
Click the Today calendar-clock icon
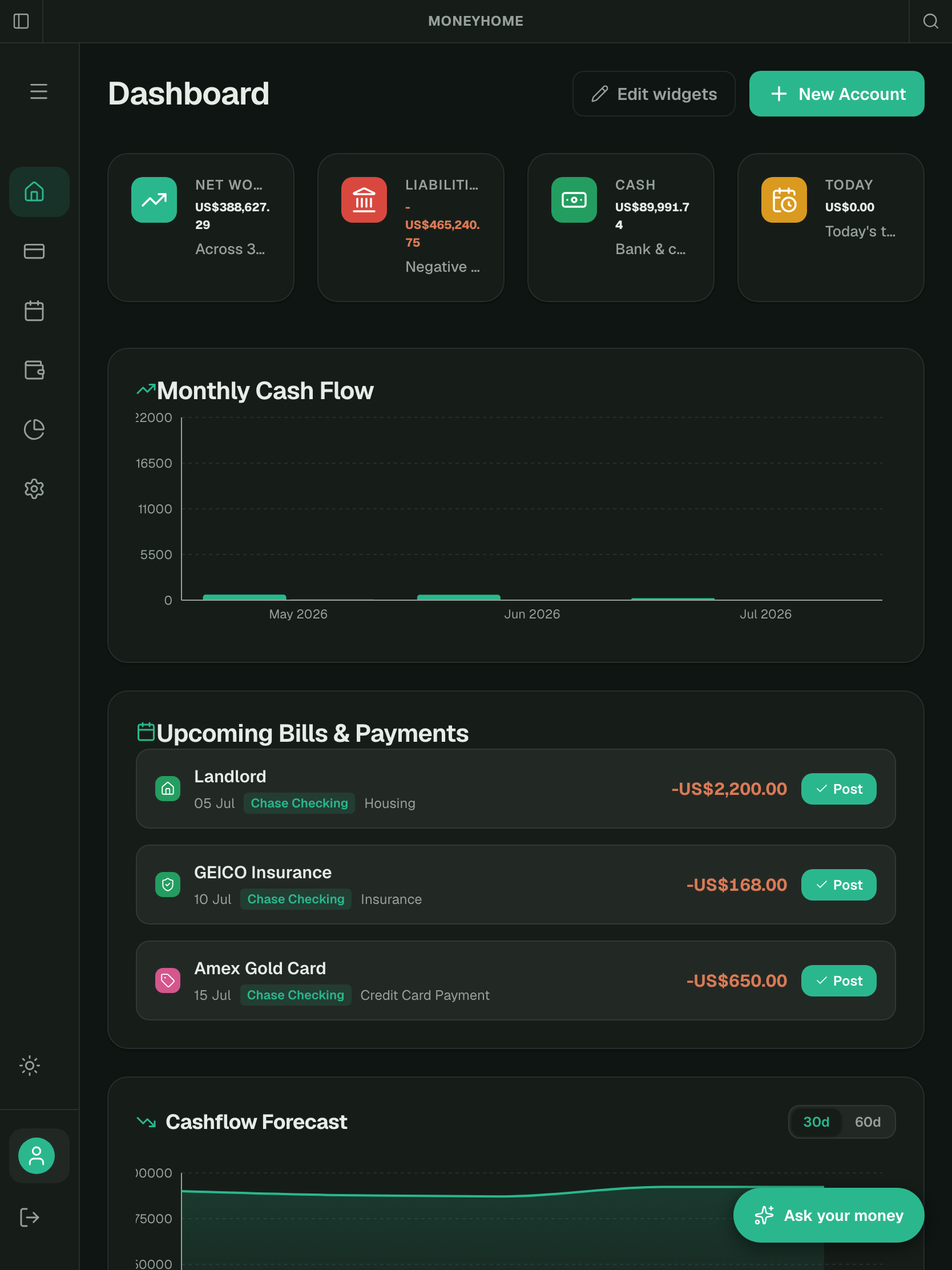pyautogui.click(x=784, y=200)
